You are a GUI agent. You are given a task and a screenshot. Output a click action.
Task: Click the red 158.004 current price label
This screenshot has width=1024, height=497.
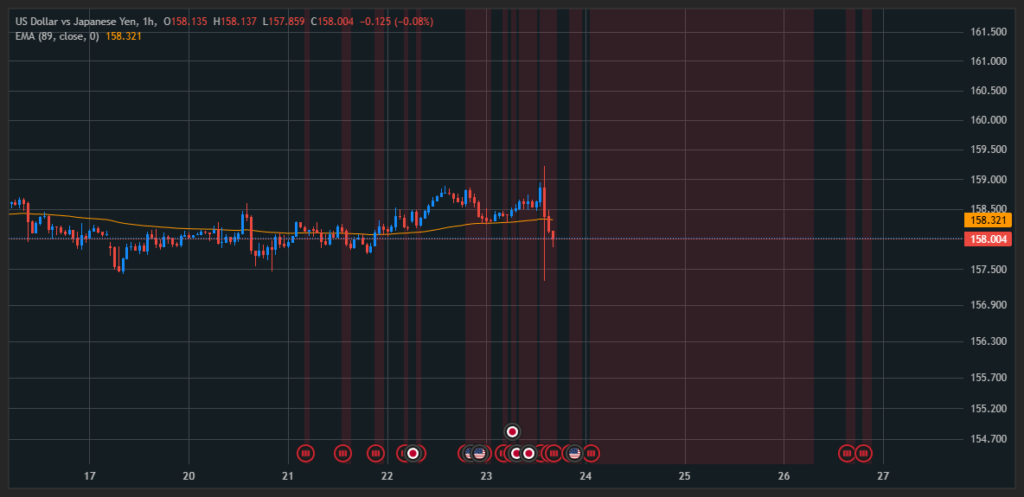pyautogui.click(x=988, y=239)
